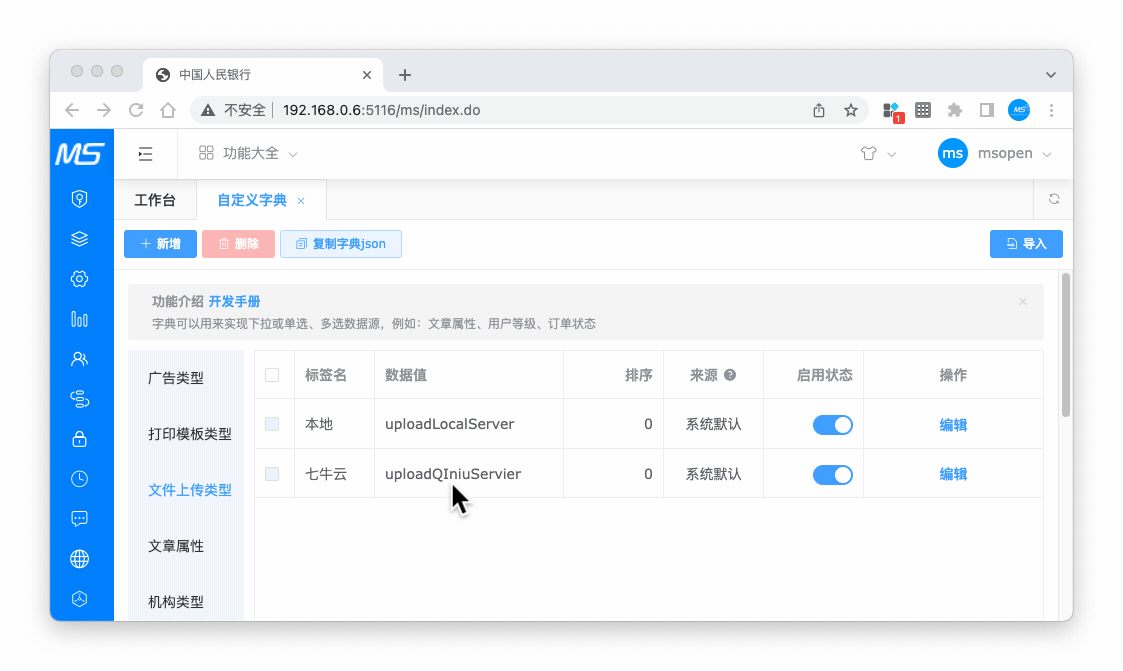Click the 新增 button
The width and height of the screenshot is (1123, 671).
tap(160, 244)
